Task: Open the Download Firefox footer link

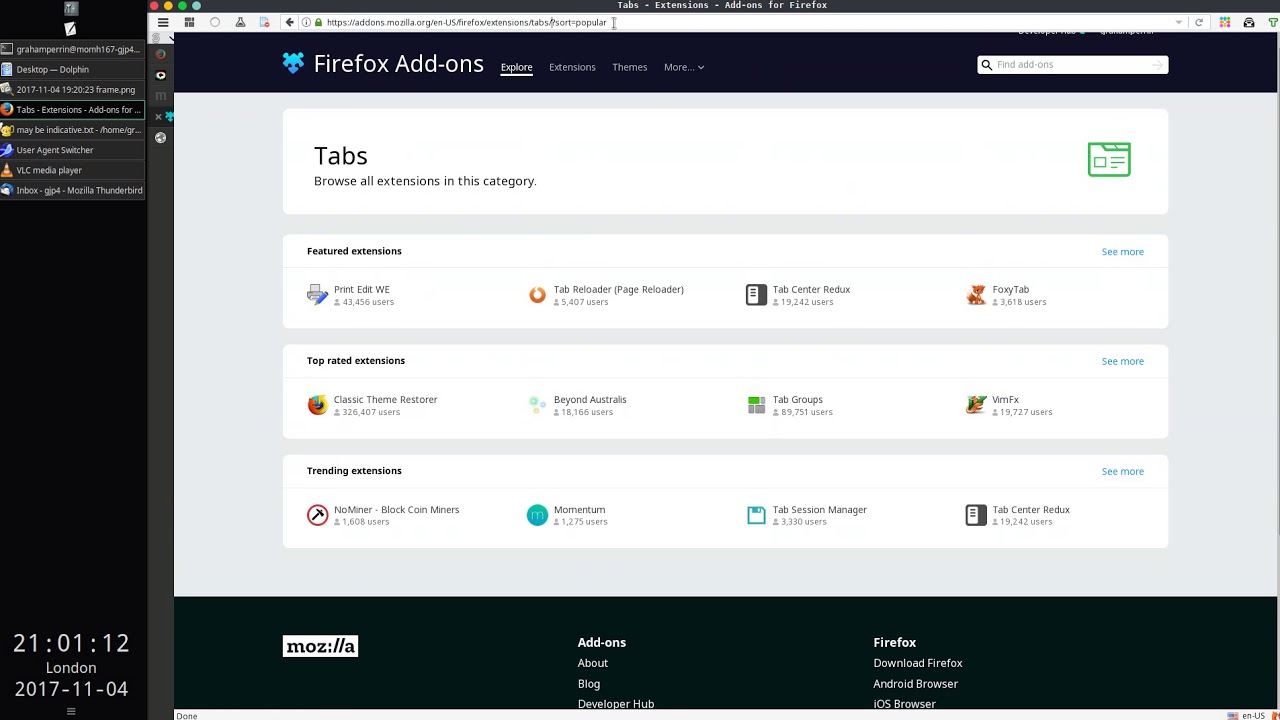Action: [x=917, y=663]
